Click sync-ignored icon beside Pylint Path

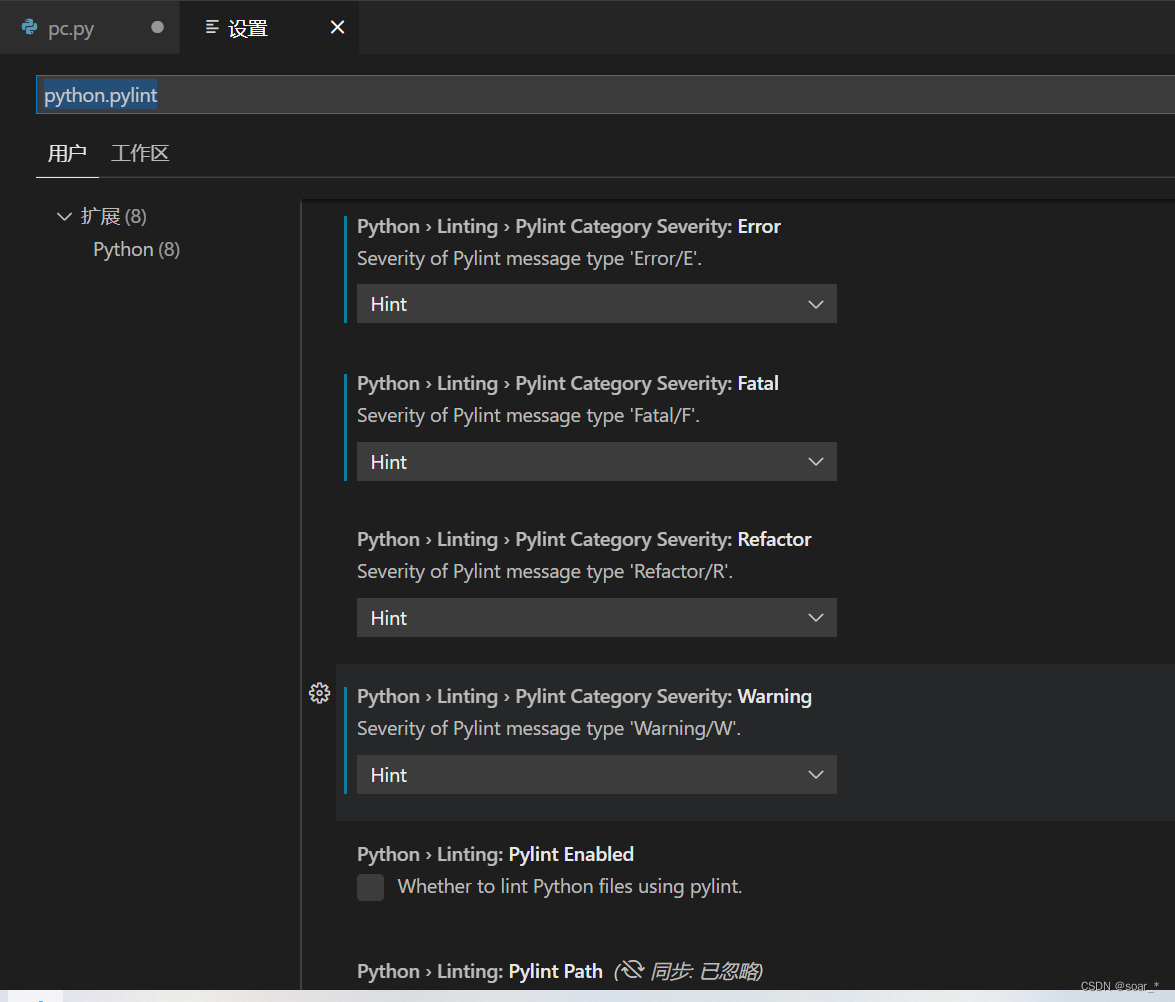pos(632,970)
